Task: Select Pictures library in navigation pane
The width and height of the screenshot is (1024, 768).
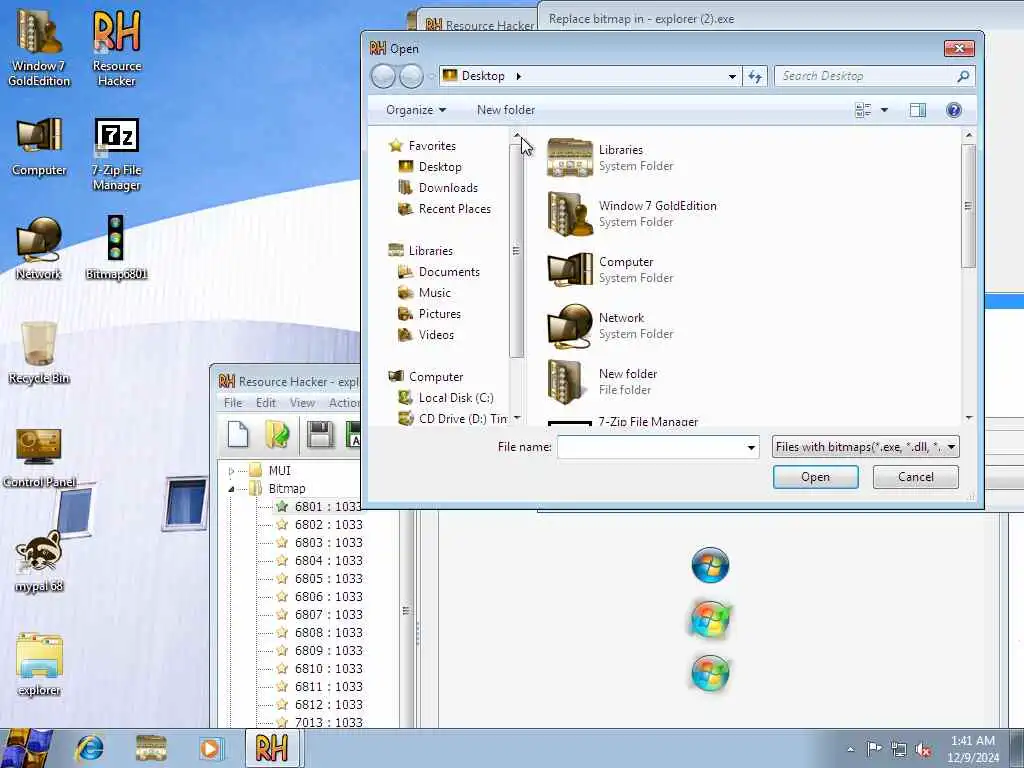Action: point(440,314)
